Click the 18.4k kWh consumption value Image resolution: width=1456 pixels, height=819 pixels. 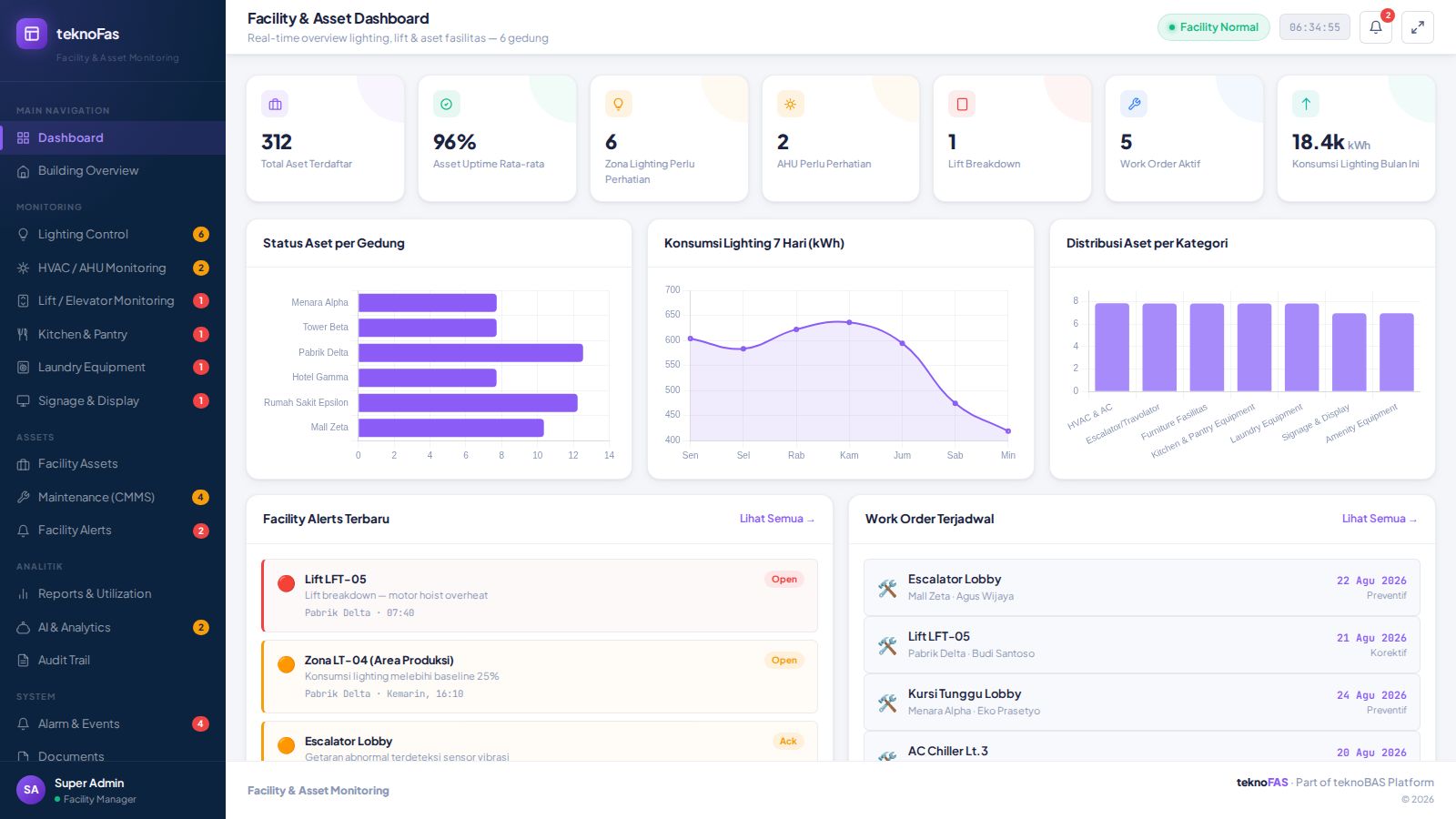(1331, 142)
